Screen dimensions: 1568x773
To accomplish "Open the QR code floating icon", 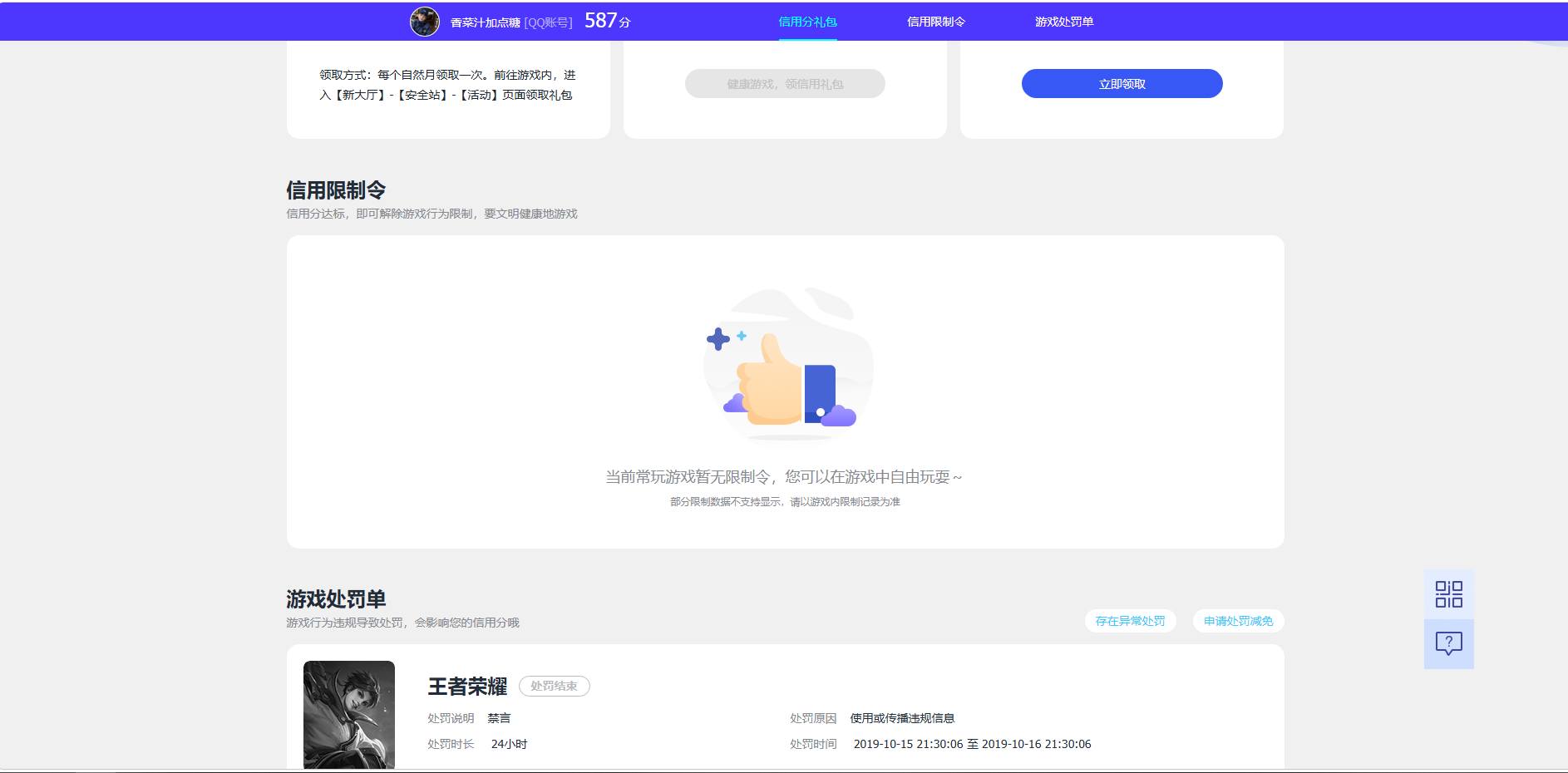I will [x=1448, y=594].
